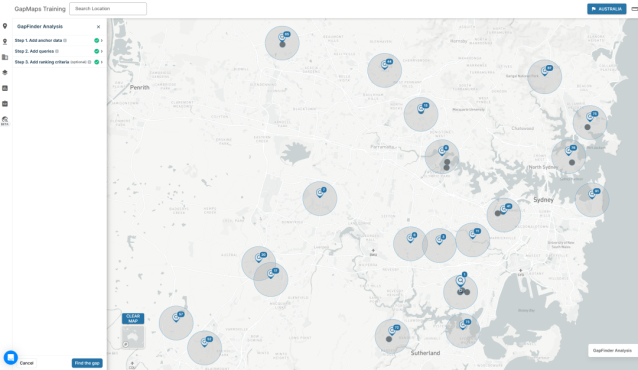Open the GapFinder Analysis tab at bottom right
The image size is (638, 370).
[612, 350]
